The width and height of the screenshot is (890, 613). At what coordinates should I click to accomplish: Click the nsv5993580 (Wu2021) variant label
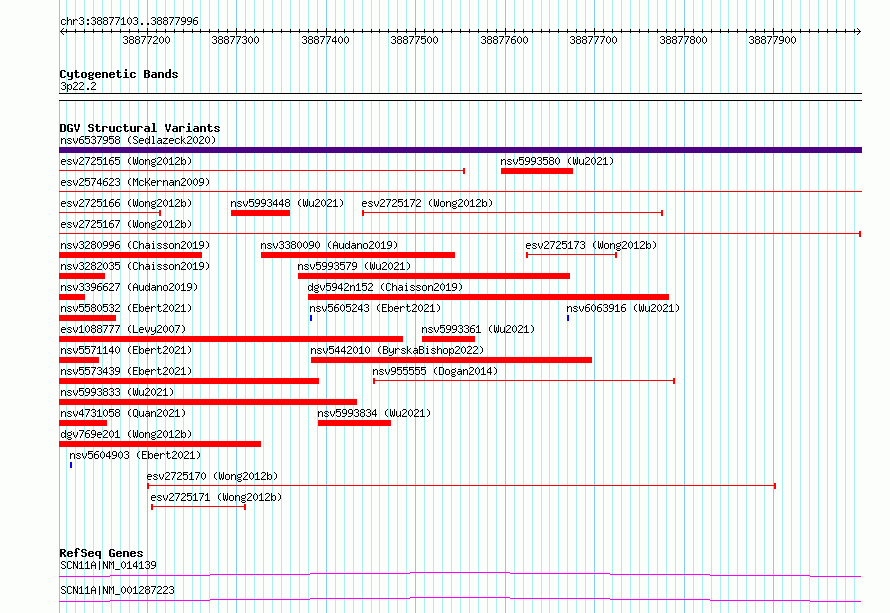click(x=557, y=161)
